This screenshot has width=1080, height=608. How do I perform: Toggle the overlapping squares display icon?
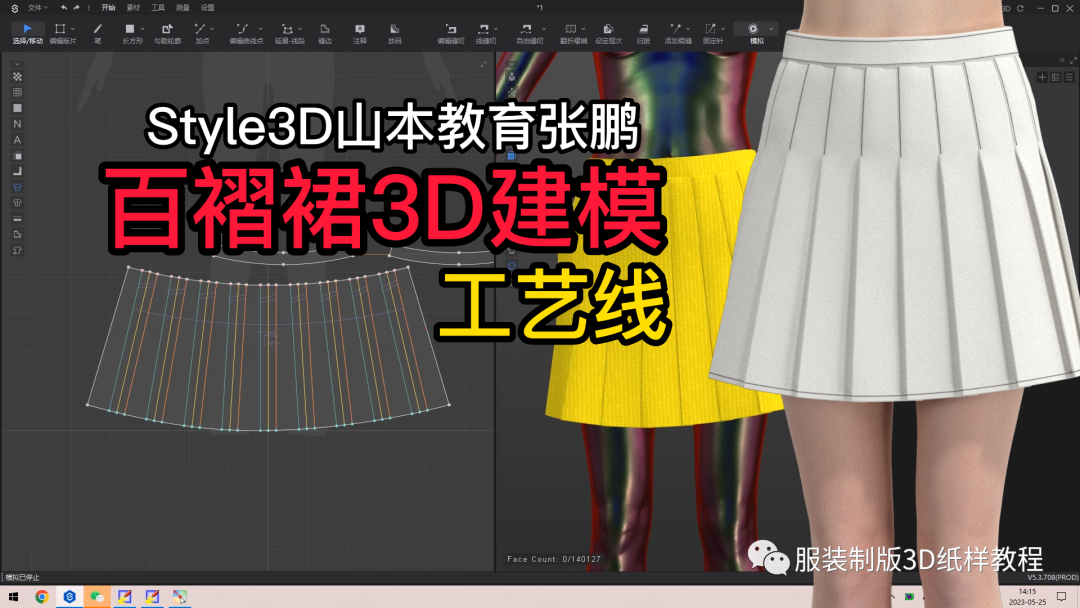[17, 156]
